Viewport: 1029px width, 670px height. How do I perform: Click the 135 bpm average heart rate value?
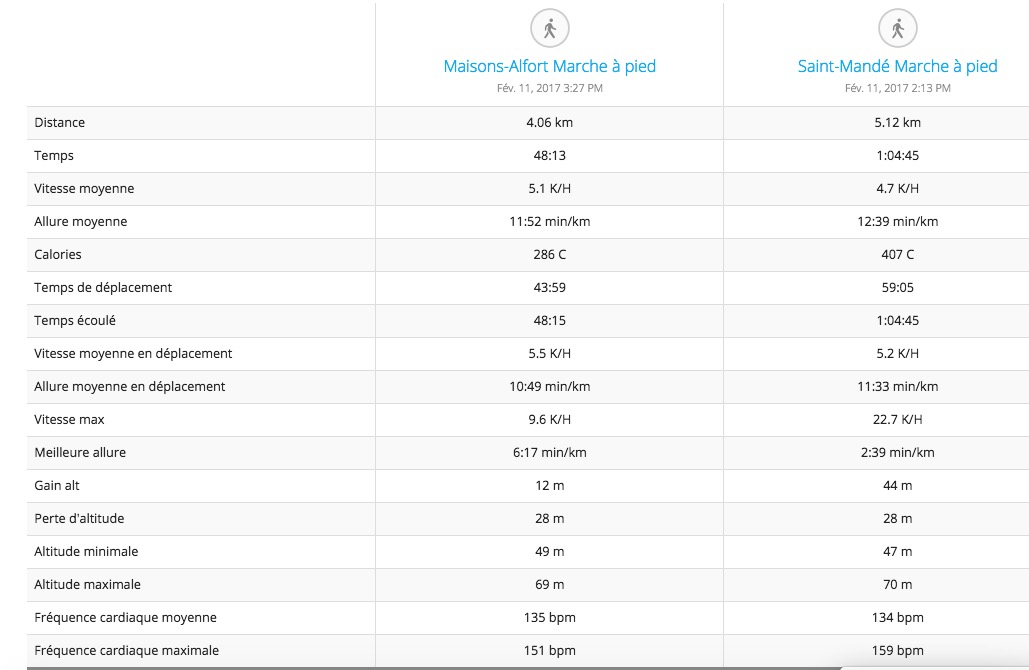549,618
